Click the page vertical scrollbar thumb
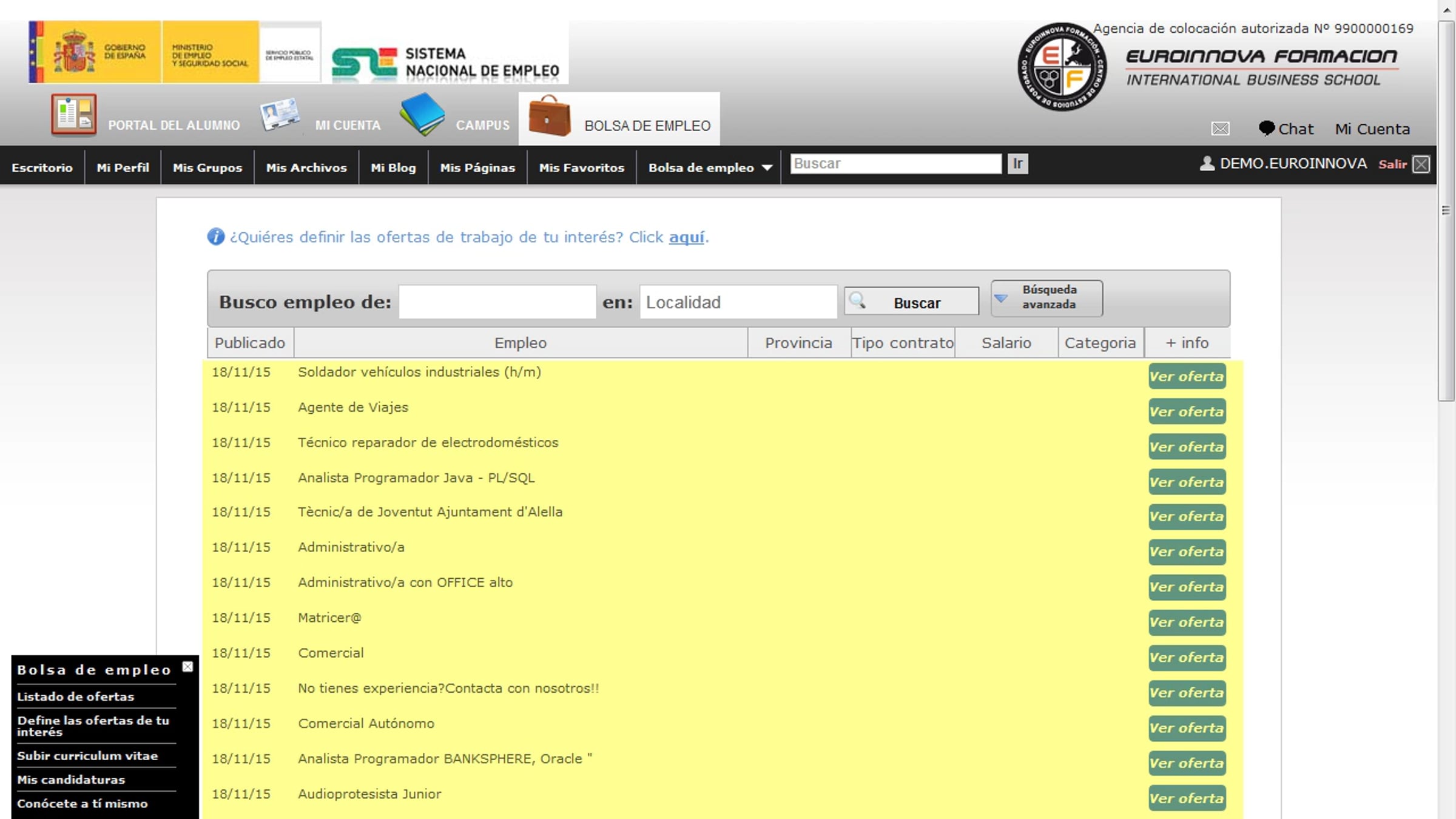 coord(1446,209)
